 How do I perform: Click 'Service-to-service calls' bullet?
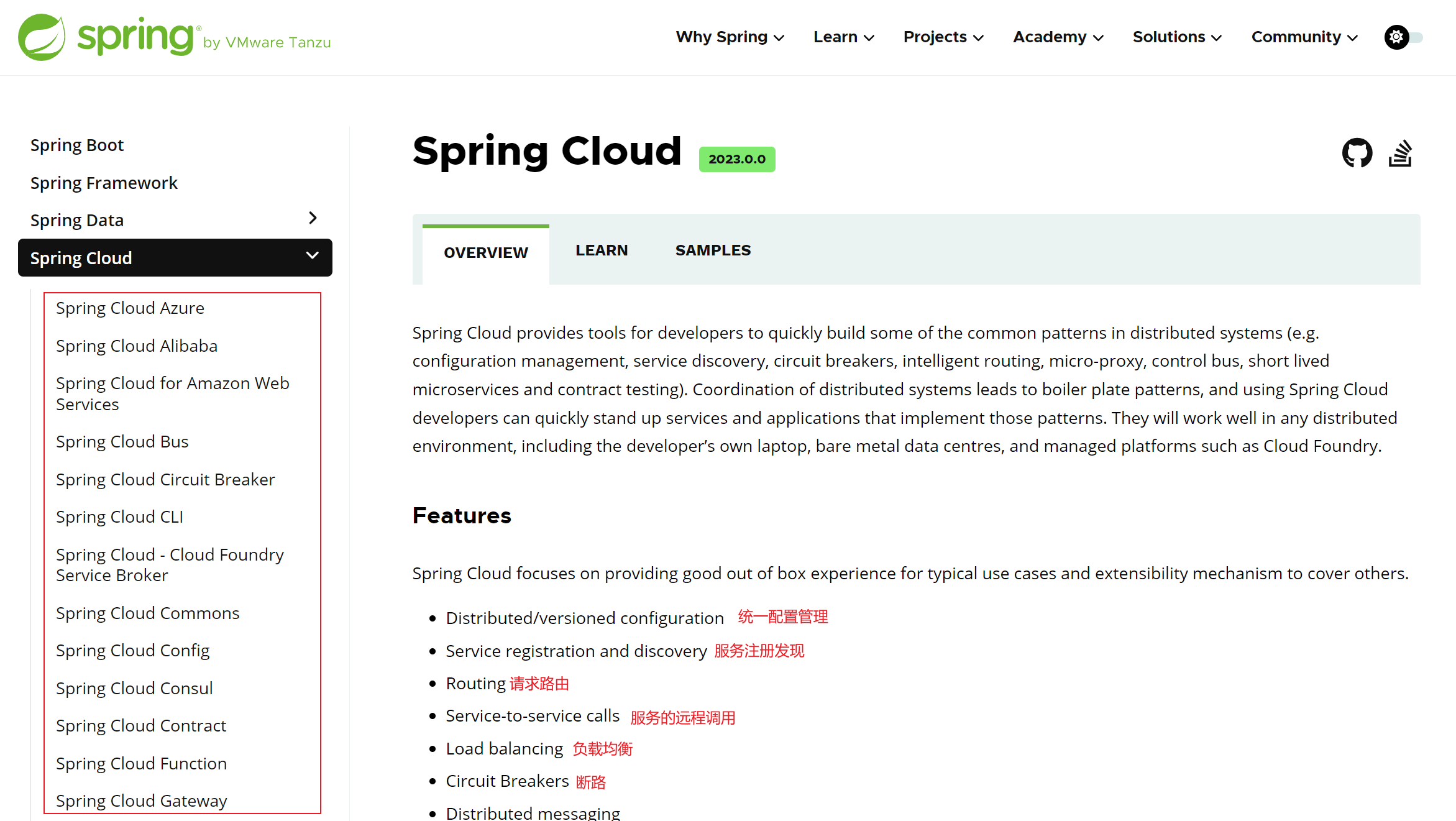(533, 716)
